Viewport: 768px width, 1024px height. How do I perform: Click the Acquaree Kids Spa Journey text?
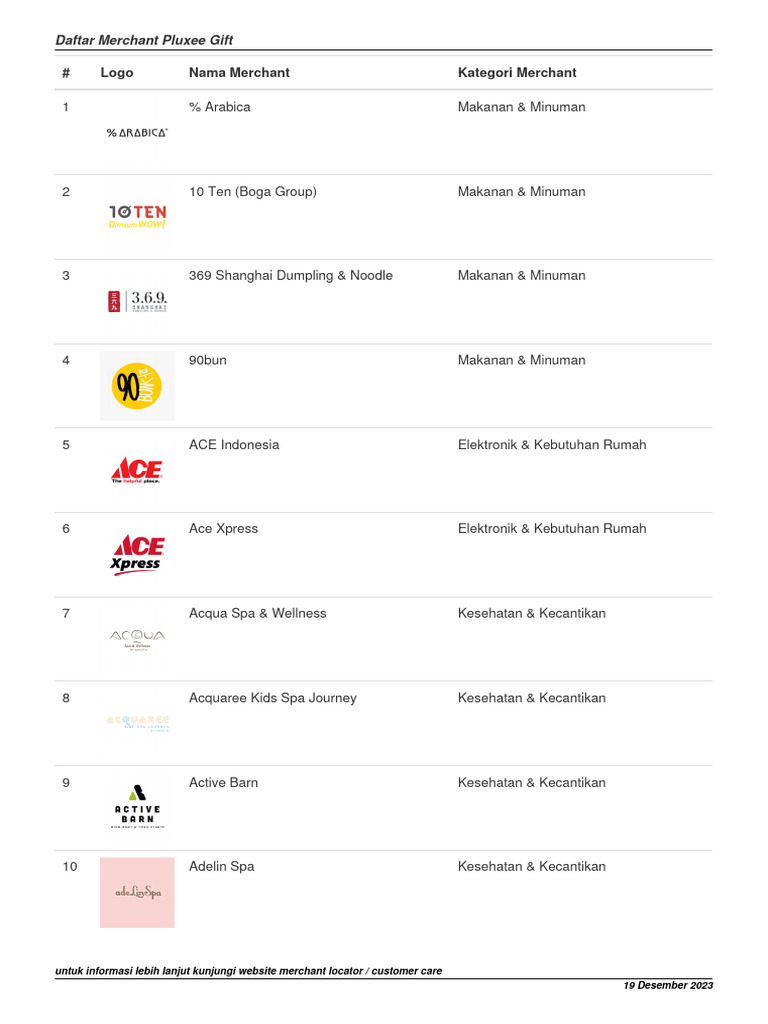[273, 698]
